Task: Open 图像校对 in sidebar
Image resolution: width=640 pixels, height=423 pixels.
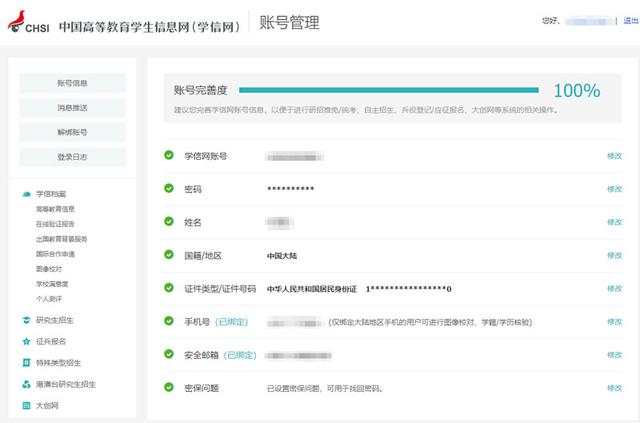Action: 49,269
